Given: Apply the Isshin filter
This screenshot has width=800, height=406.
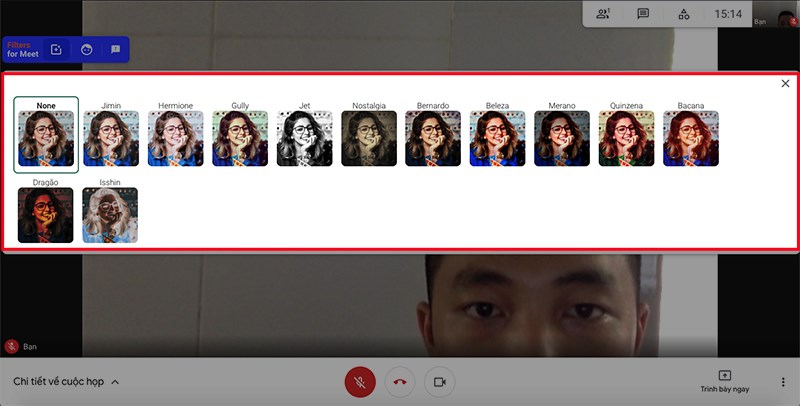Looking at the screenshot, I should coord(110,215).
